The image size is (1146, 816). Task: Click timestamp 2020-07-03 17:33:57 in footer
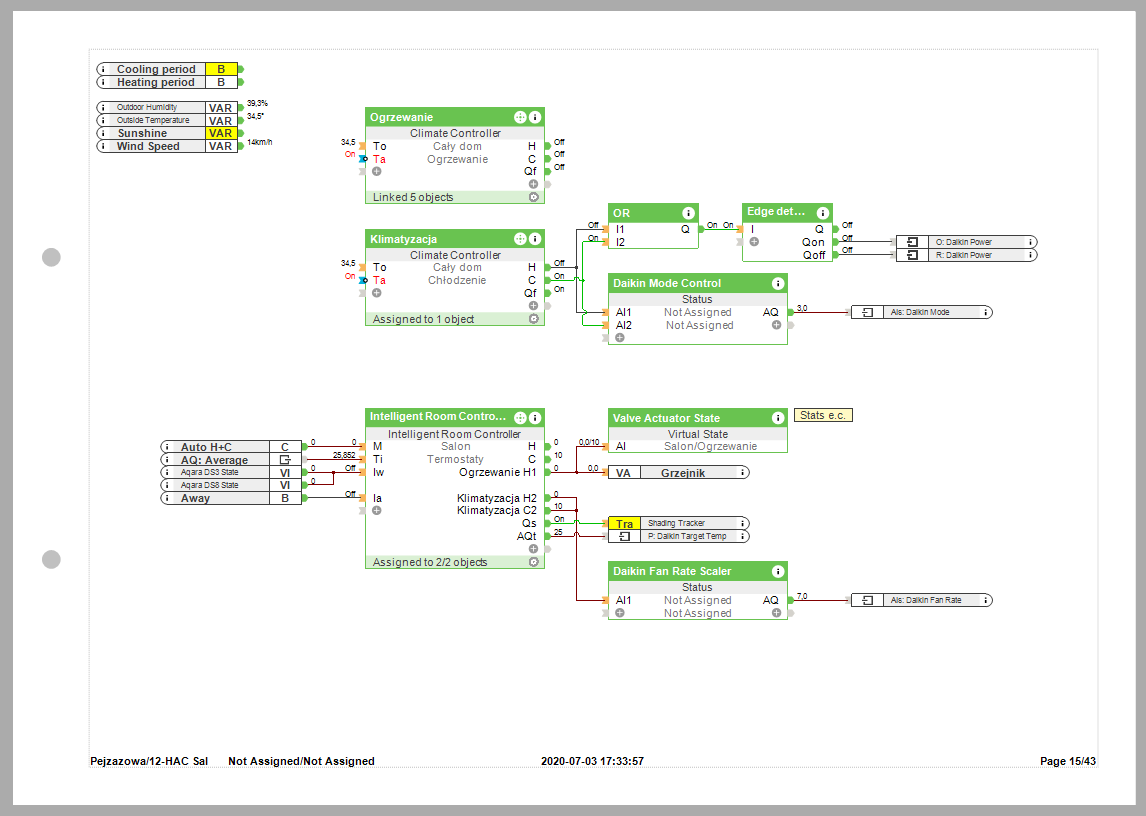pyautogui.click(x=592, y=761)
